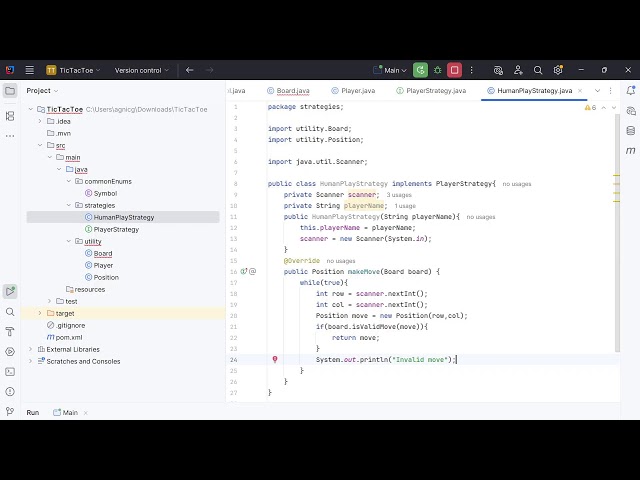Collapse the utility package
The image size is (640, 480).
pos(69,241)
